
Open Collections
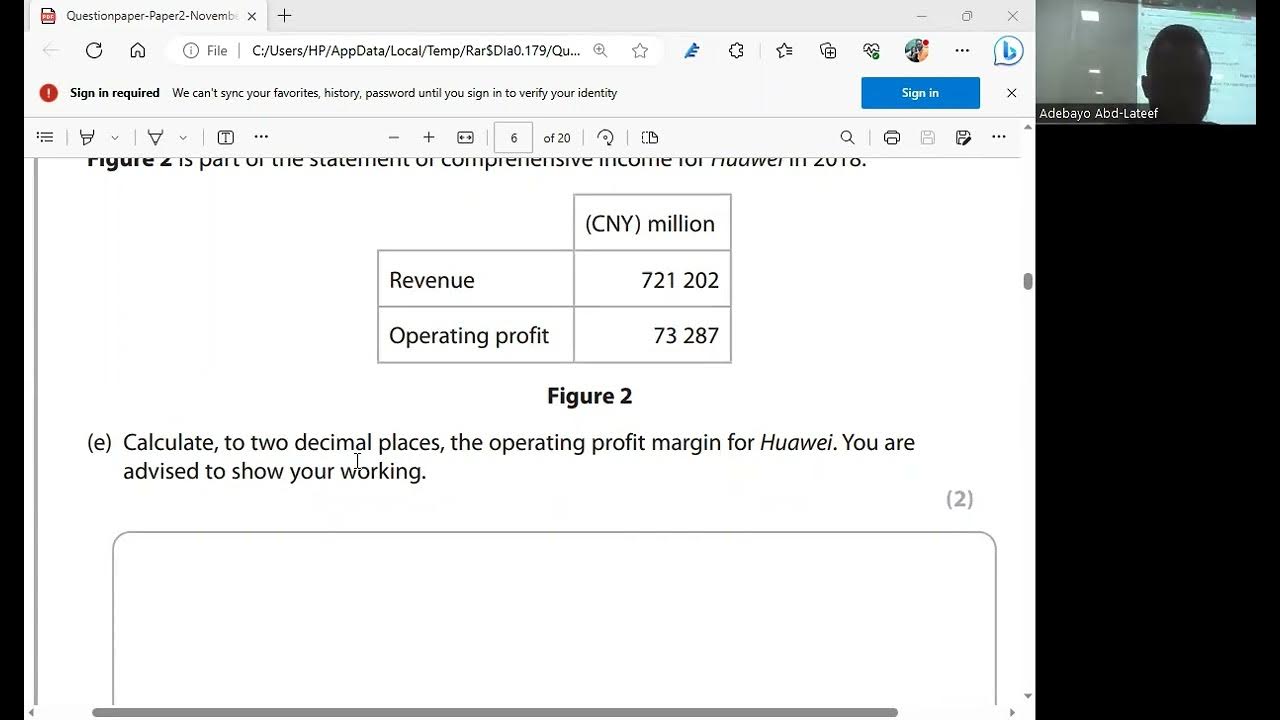(x=828, y=50)
